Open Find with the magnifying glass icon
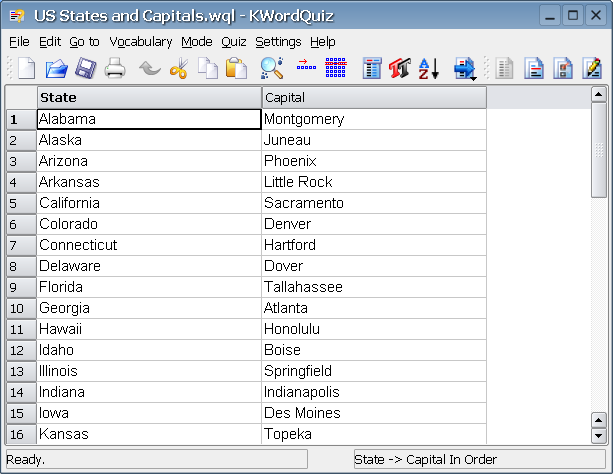 (272, 68)
